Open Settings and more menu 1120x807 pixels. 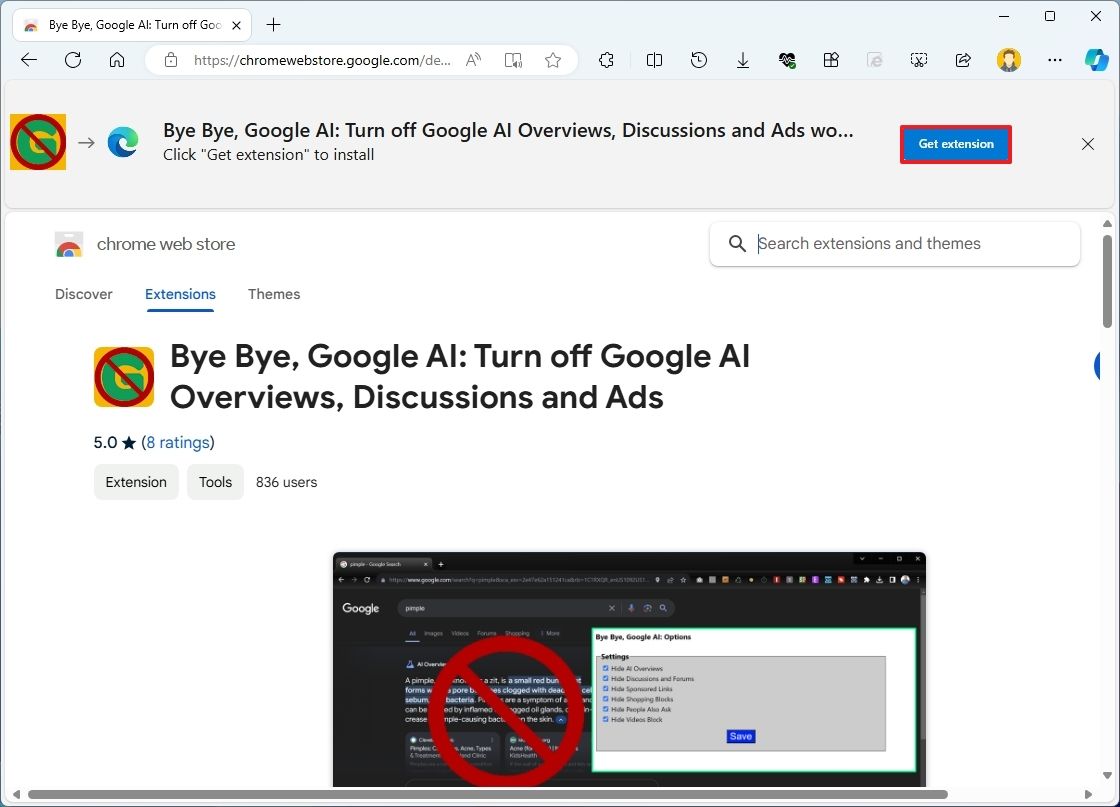[x=1055, y=60]
